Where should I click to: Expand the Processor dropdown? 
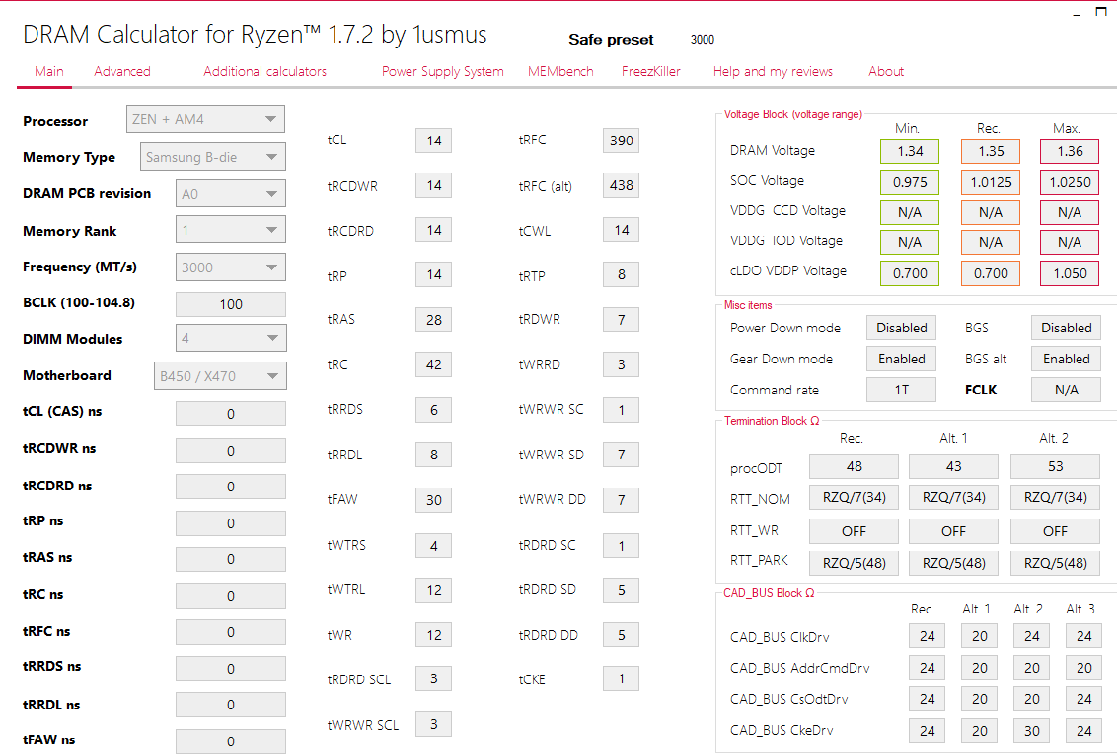[x=205, y=119]
